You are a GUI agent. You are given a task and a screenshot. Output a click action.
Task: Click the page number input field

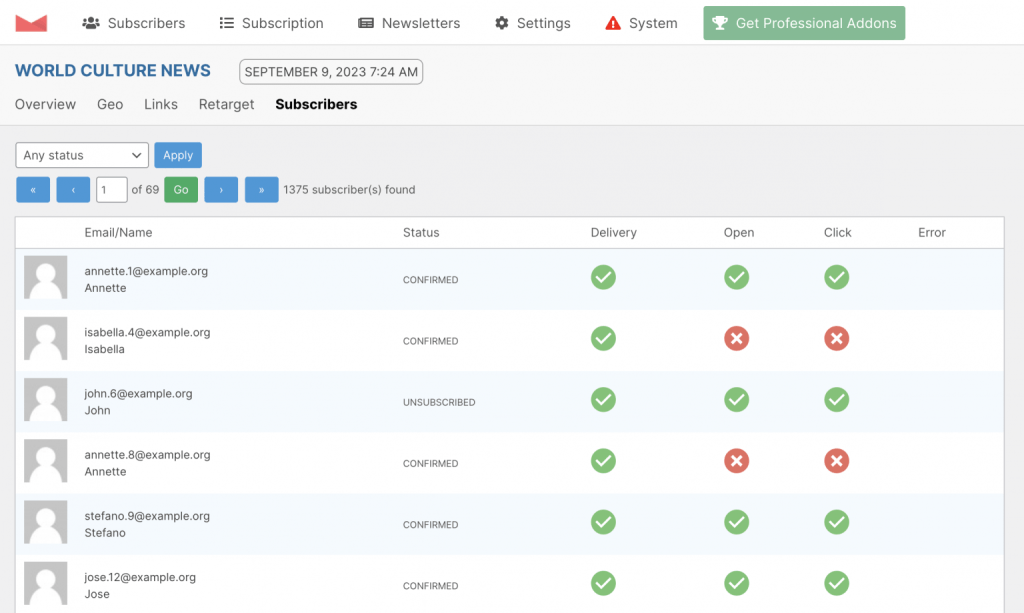point(112,190)
